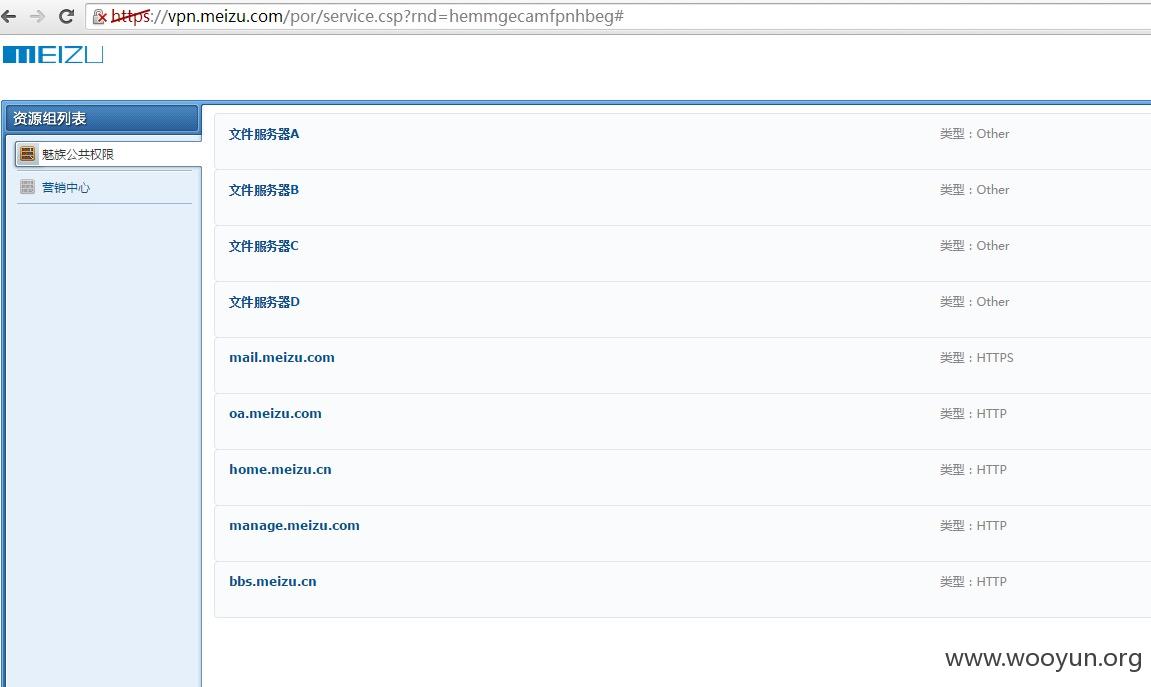Open 文件服务器D resource
The image size is (1151, 687).
264,302
